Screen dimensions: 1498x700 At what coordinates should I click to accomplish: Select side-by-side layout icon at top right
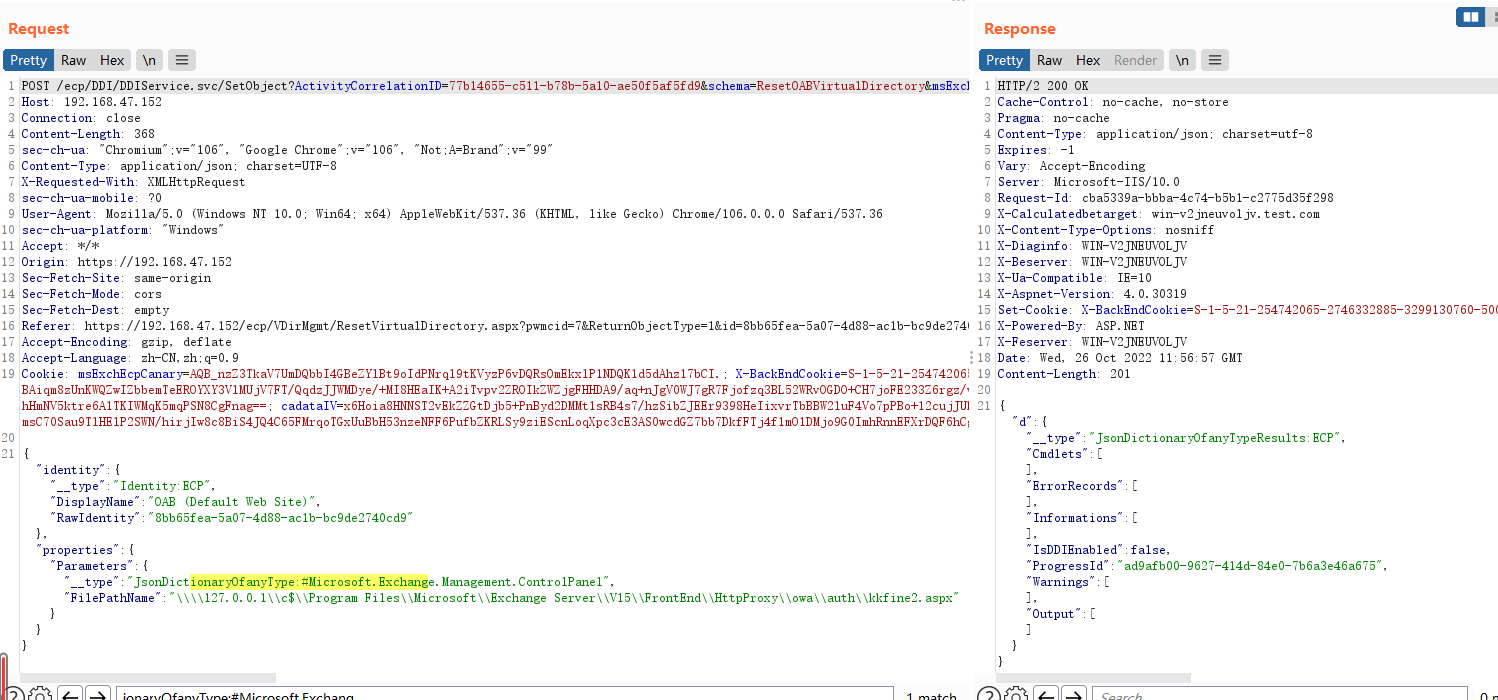(x=1470, y=17)
